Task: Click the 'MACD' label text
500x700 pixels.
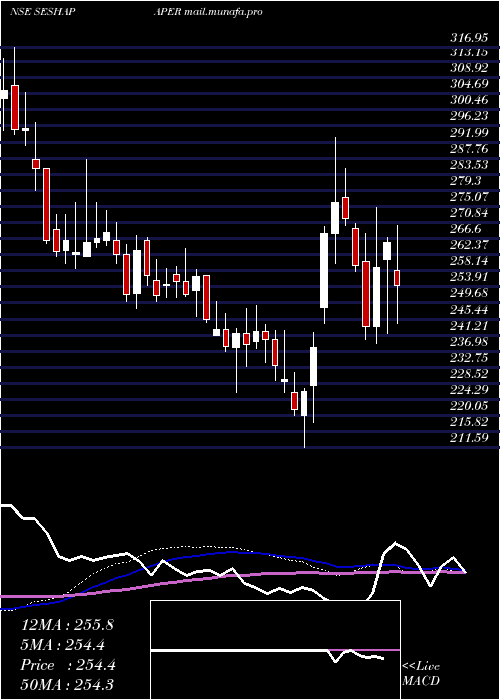Action: (x=421, y=681)
